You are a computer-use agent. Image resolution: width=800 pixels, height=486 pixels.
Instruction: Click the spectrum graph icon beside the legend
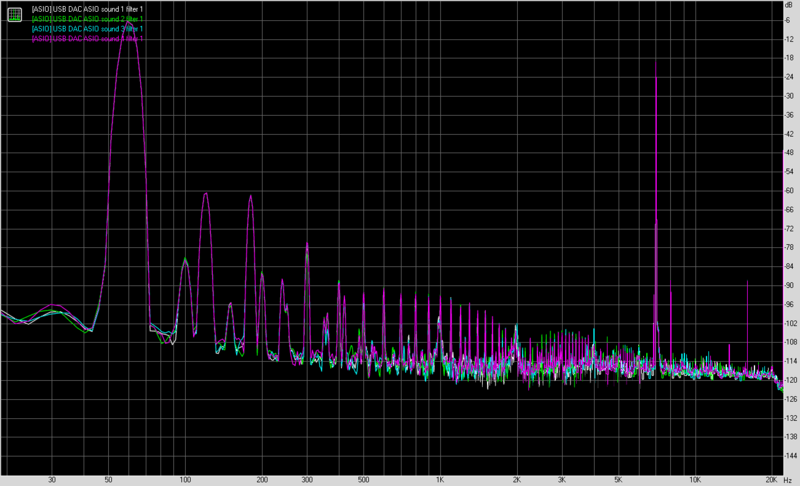15,14
